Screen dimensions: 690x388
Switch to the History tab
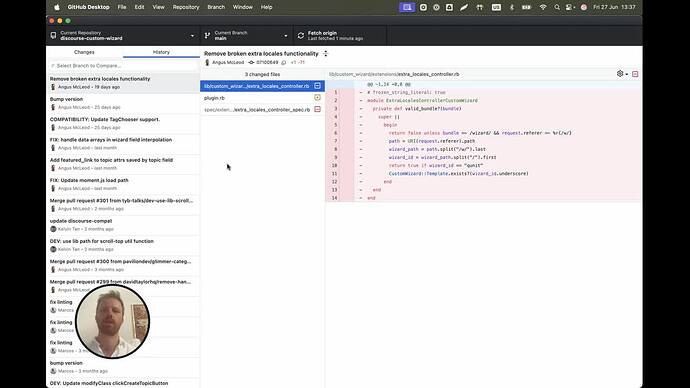[x=161, y=52]
